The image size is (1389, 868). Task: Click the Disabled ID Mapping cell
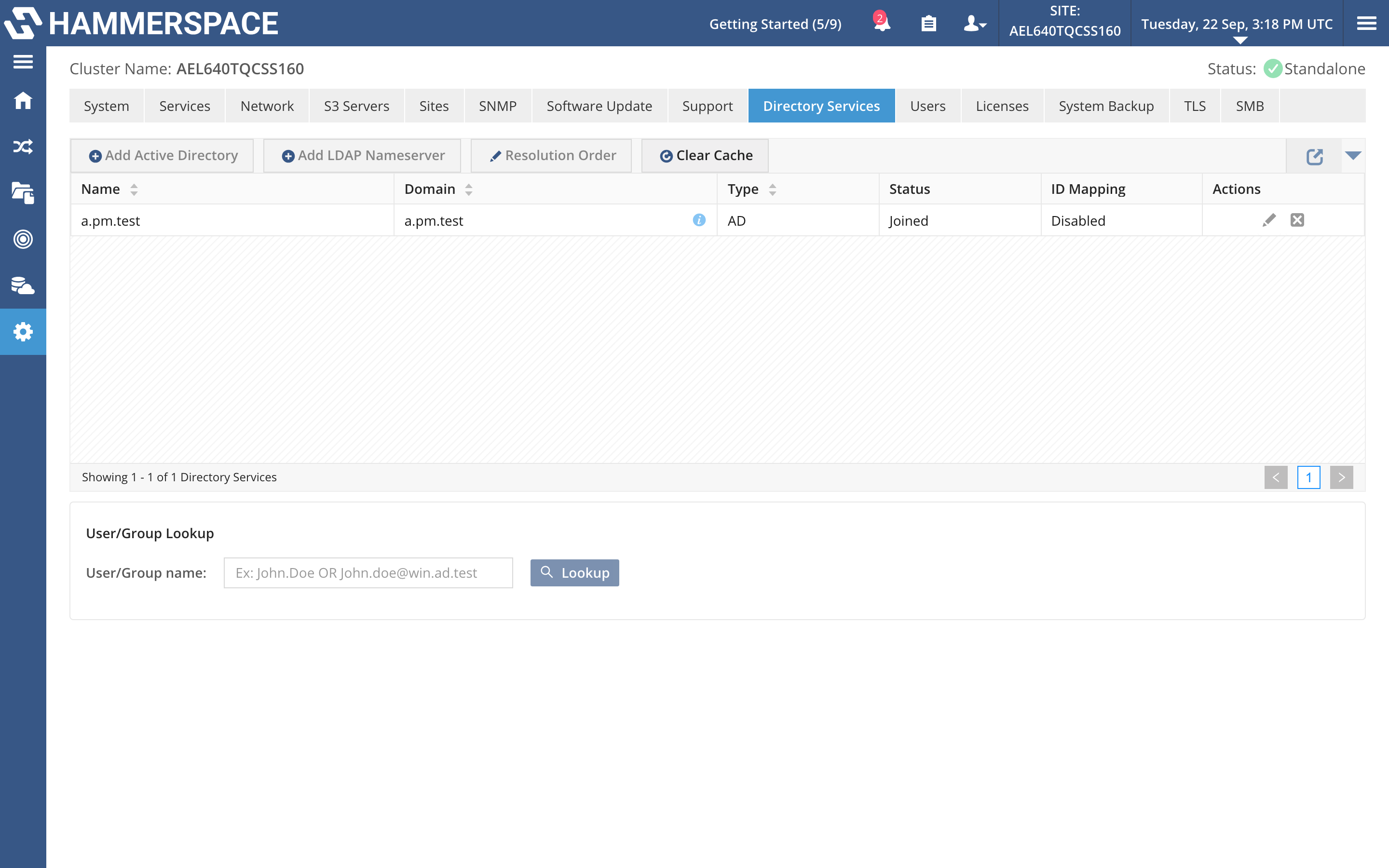(x=1121, y=220)
